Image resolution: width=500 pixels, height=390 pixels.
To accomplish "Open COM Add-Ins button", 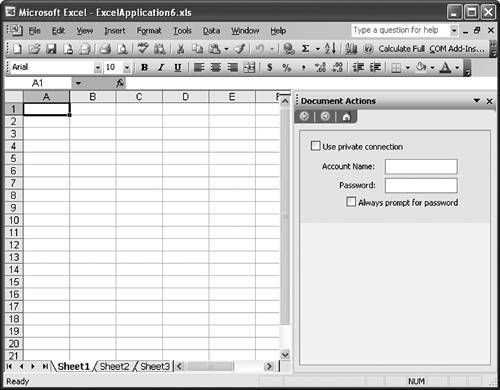I will [x=457, y=49].
